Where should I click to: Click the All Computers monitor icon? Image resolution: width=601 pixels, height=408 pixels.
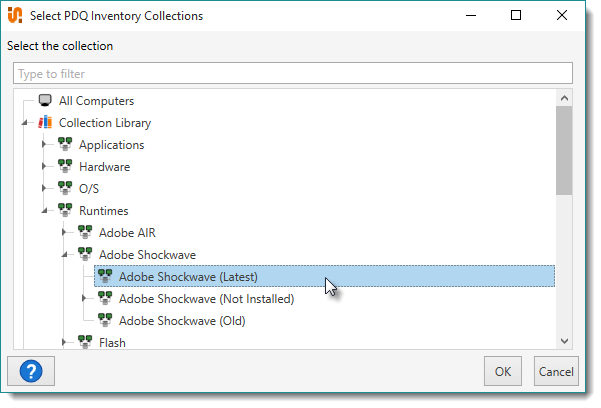(x=45, y=101)
